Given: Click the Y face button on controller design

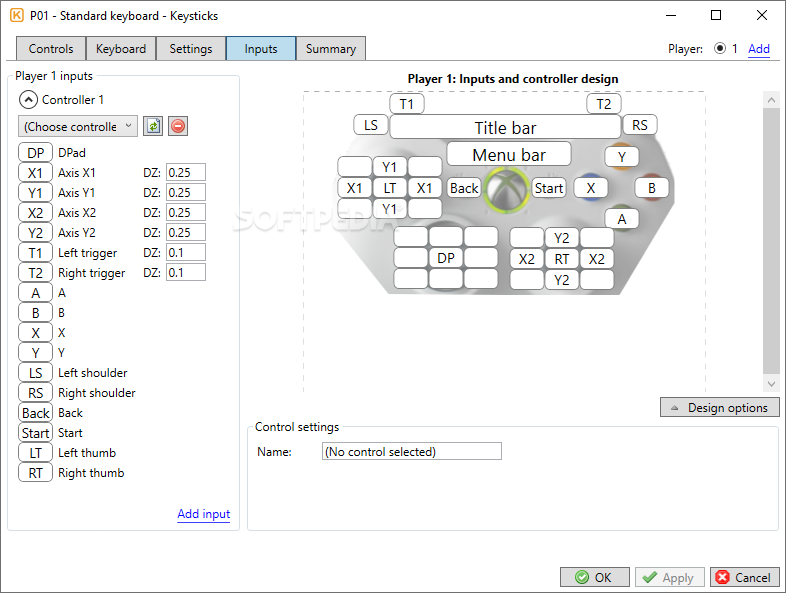Looking at the screenshot, I should click(622, 157).
